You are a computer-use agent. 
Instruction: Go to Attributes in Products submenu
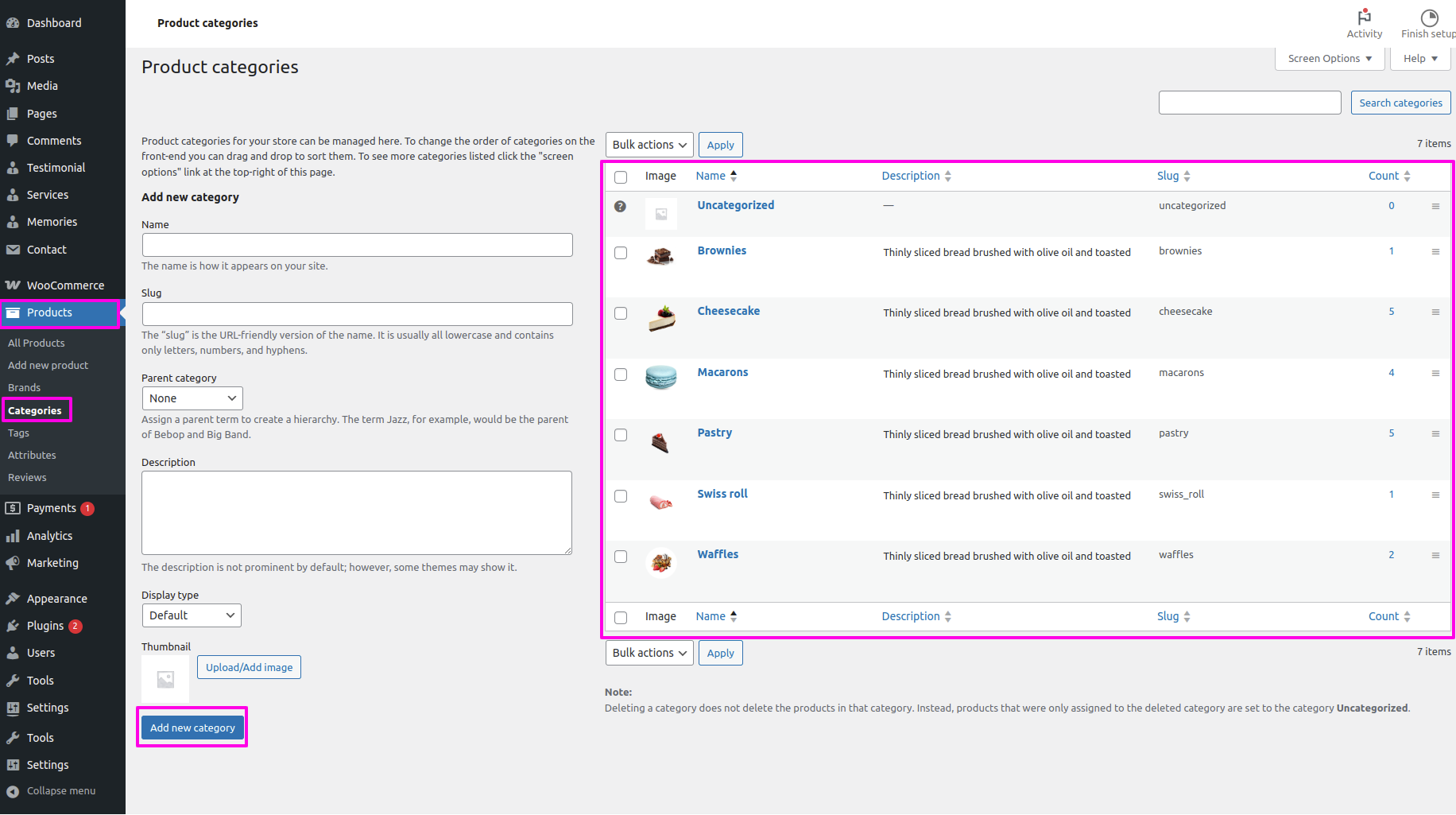point(32,455)
